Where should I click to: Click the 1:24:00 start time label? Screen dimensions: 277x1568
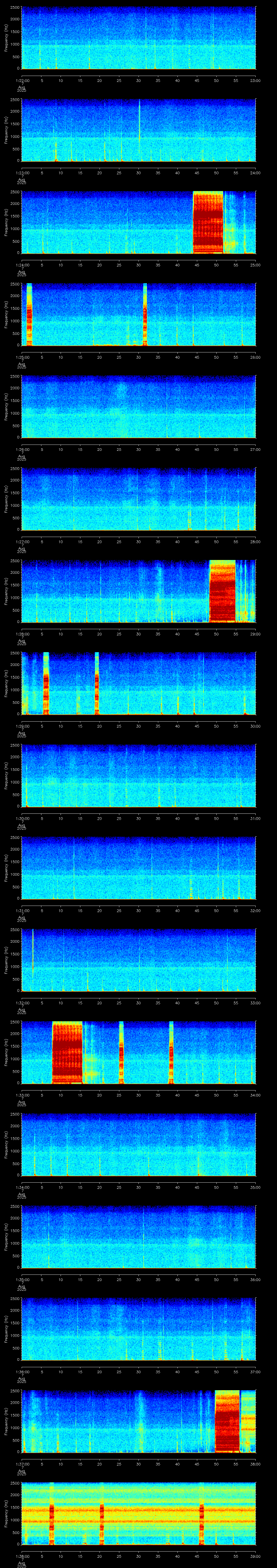coord(22,265)
